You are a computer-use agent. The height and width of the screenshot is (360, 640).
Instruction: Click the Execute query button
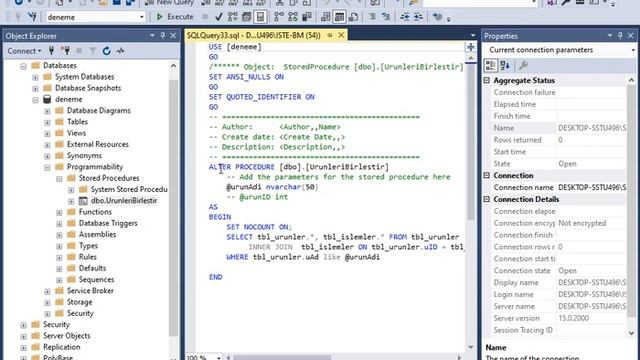click(x=175, y=17)
